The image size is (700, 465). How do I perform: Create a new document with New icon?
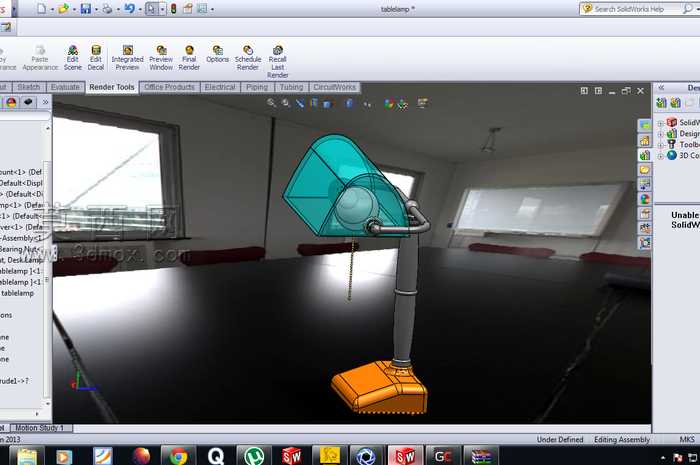click(x=41, y=8)
